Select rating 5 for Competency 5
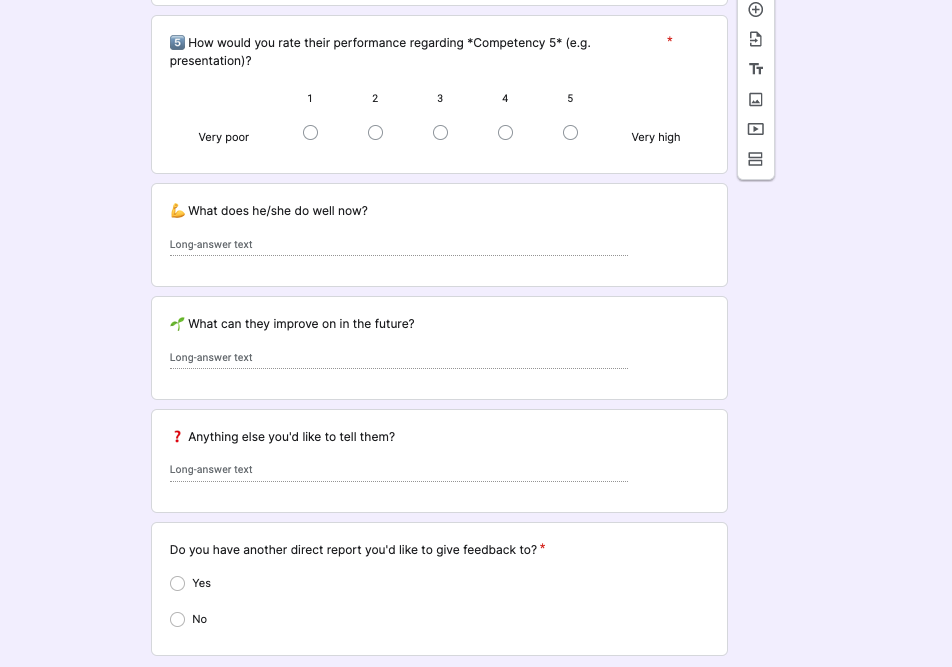This screenshot has height=667, width=952. point(570,133)
